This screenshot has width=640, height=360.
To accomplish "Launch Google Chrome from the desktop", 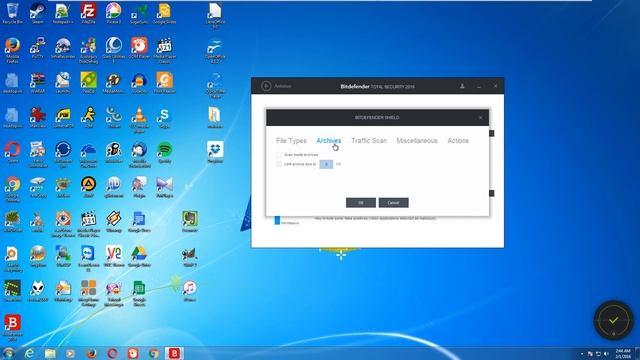I will coord(12,190).
